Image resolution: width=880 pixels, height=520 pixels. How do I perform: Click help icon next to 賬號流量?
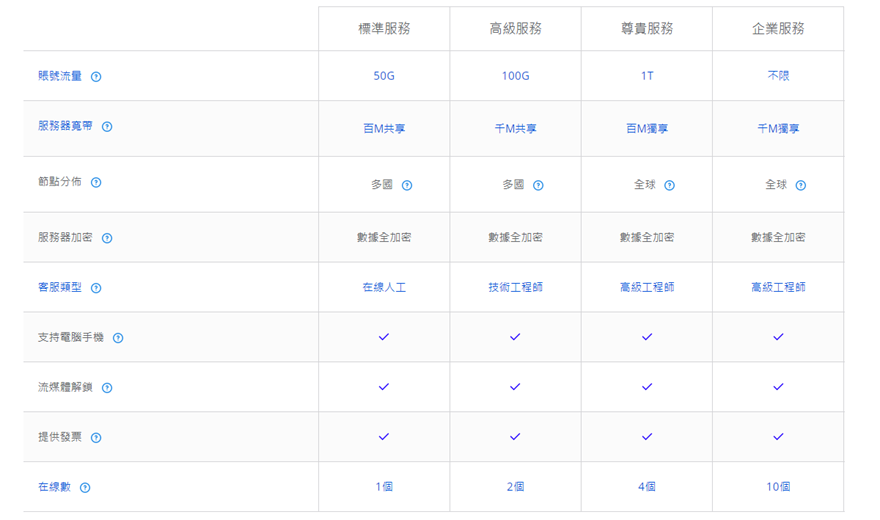click(x=96, y=77)
